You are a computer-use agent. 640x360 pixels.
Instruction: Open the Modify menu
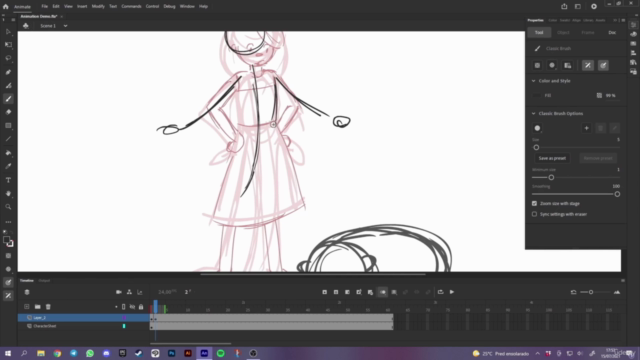click(98, 7)
